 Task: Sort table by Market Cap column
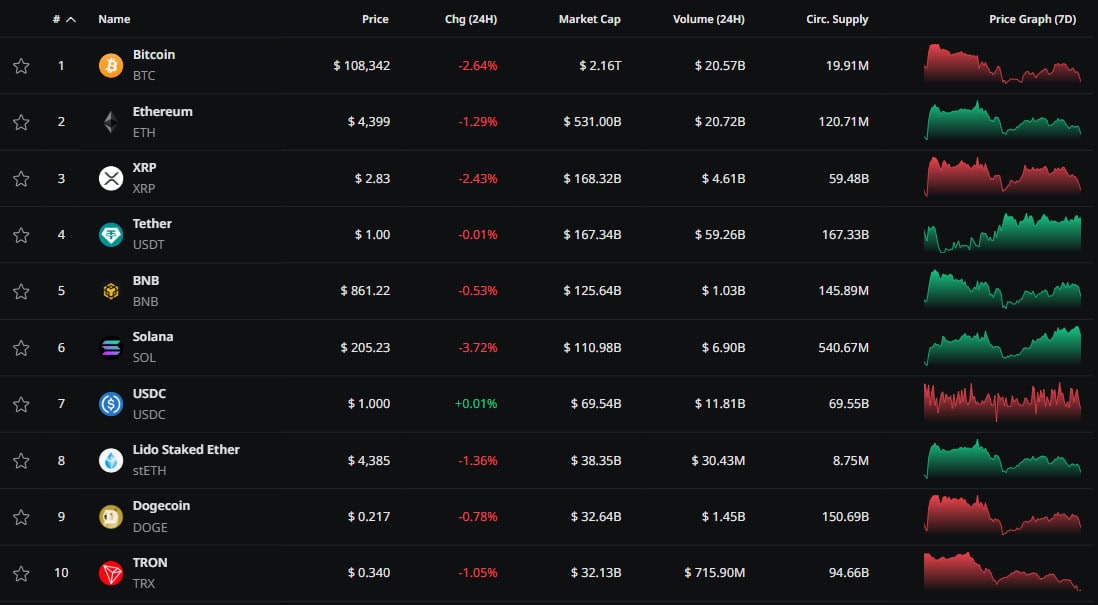589,19
